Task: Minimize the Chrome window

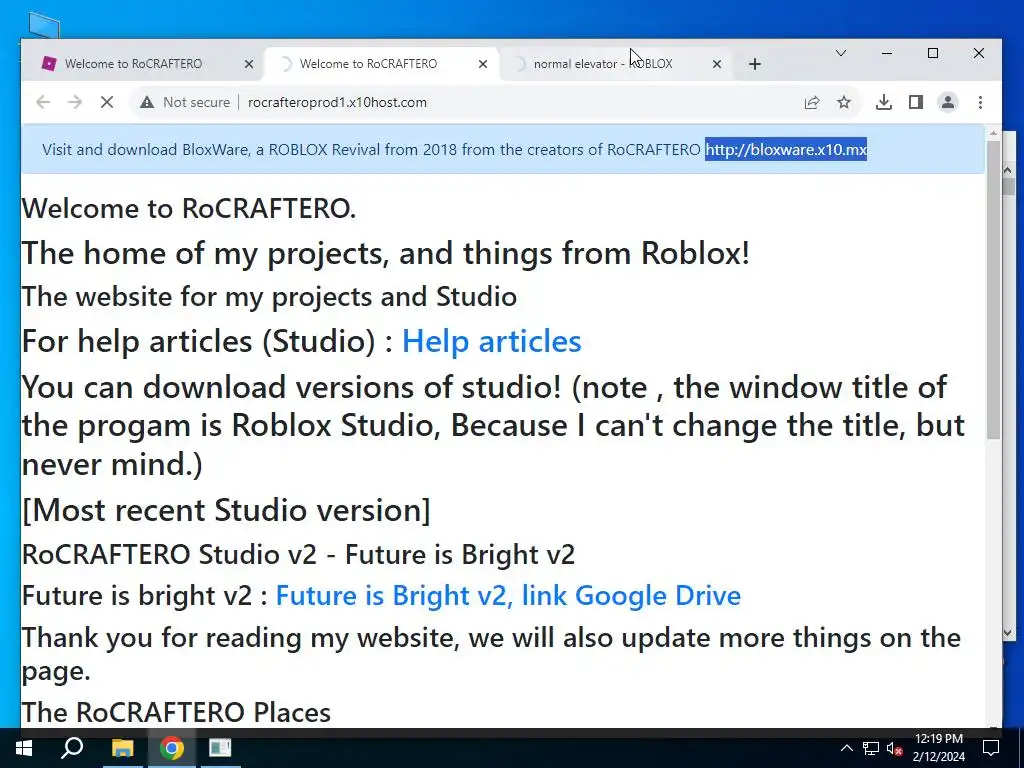Action: [x=887, y=54]
